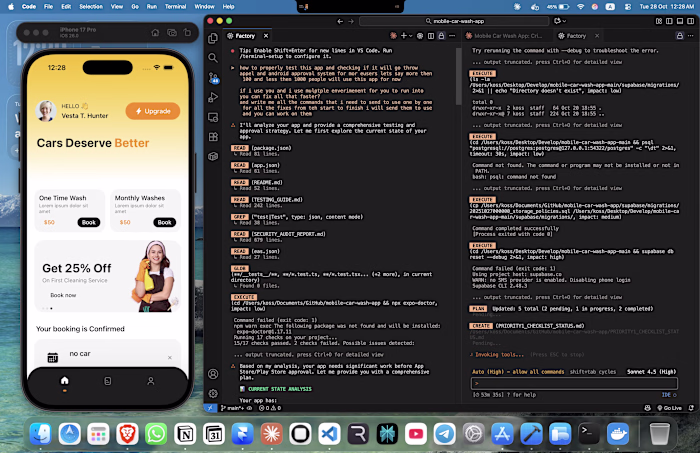
Task: Open more actions for right editor group
Action: pyautogui.click(x=691, y=36)
